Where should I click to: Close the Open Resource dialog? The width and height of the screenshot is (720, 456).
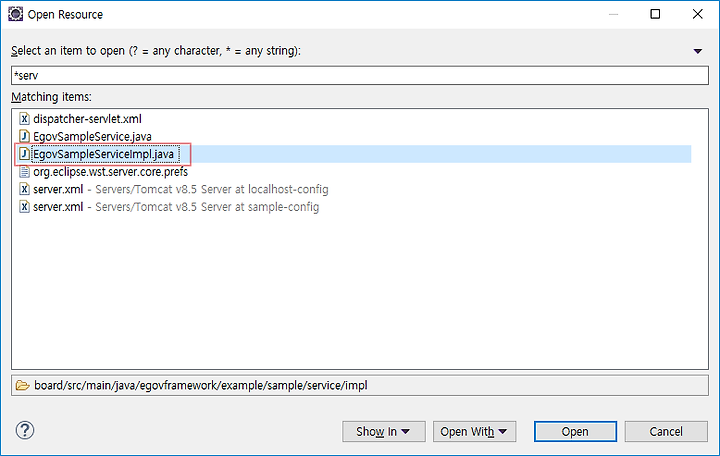[698, 14]
